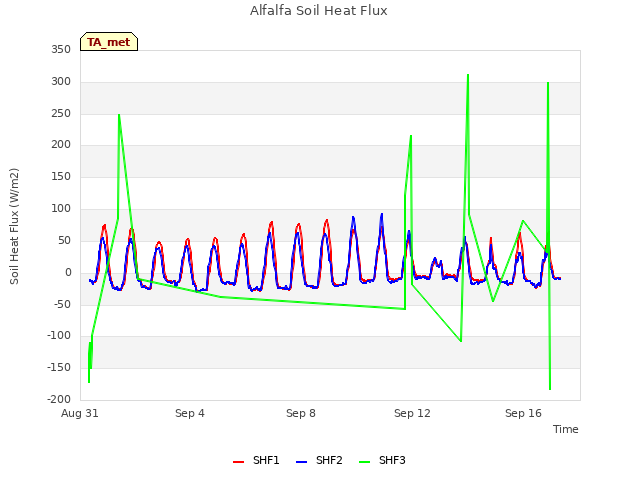Click the Aug 31 x-axis label

point(80,413)
